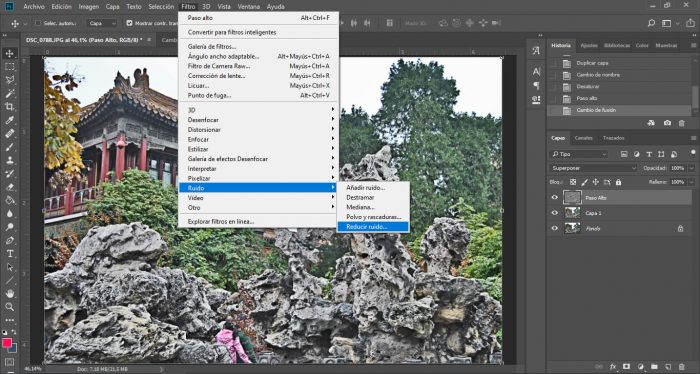Screen dimensions: 700x374
Task: Select the Eyedropper tool
Action: tap(9, 120)
